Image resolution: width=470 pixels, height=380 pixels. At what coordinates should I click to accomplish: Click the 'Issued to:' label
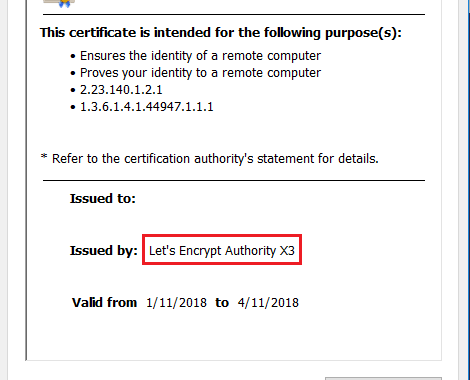pos(103,198)
